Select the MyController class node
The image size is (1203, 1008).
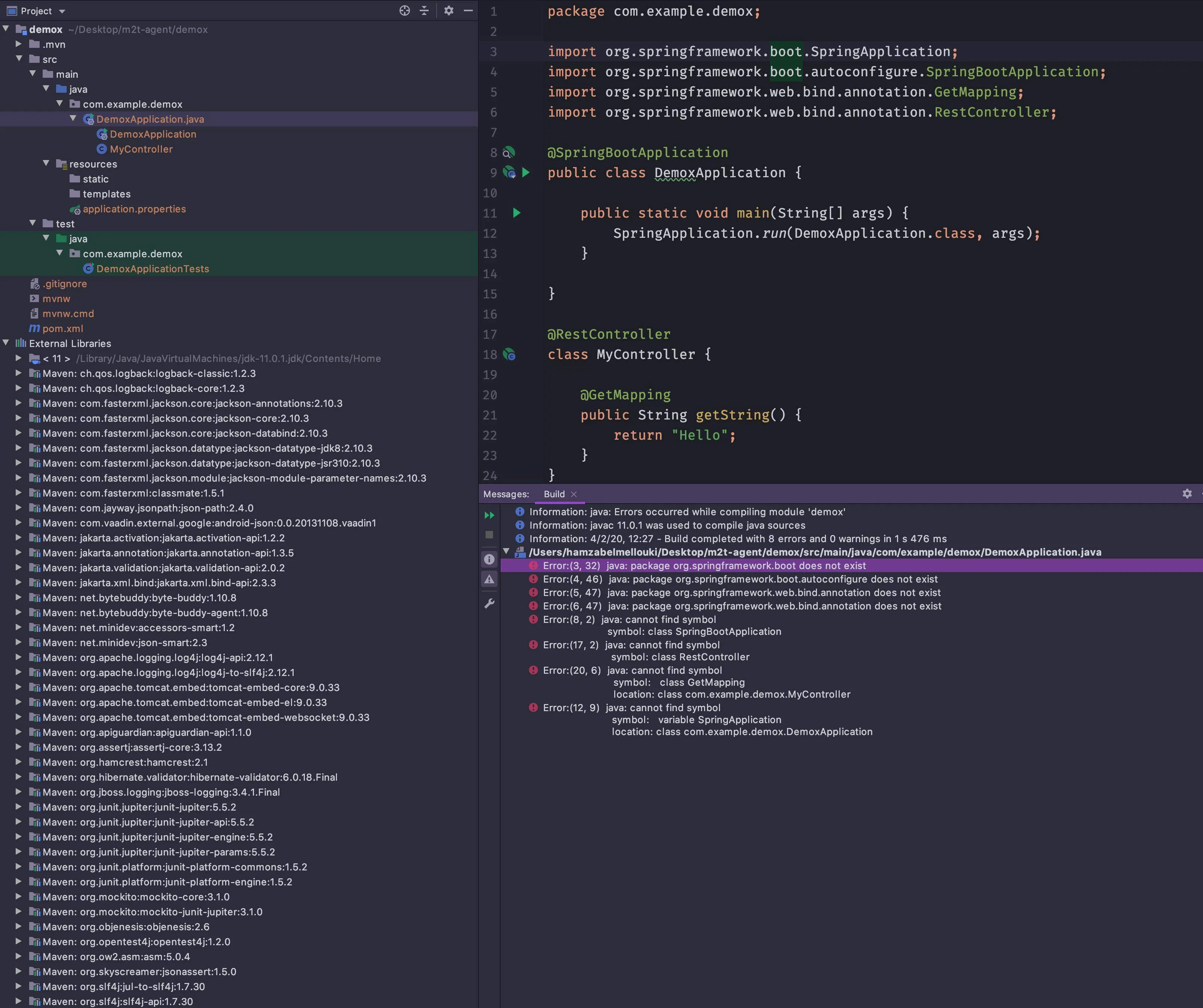pyautogui.click(x=141, y=149)
